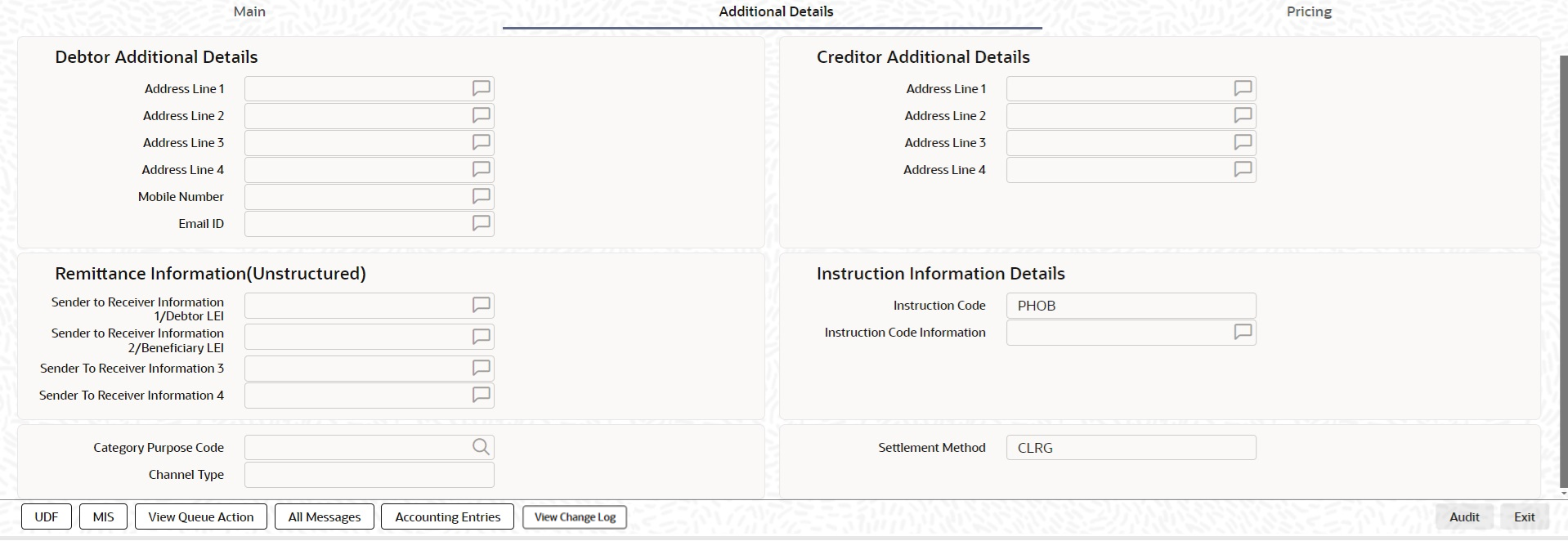1568x541 pixels.
Task: Click the Channel Type input field
Action: tap(369, 475)
